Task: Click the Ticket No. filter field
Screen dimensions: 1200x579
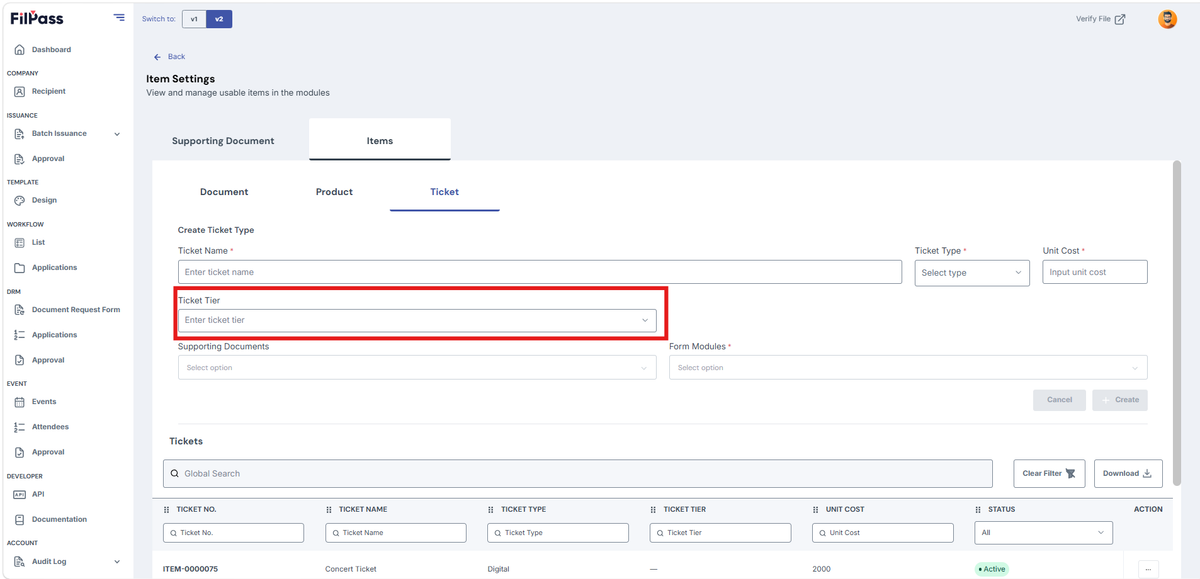Action: 233,533
